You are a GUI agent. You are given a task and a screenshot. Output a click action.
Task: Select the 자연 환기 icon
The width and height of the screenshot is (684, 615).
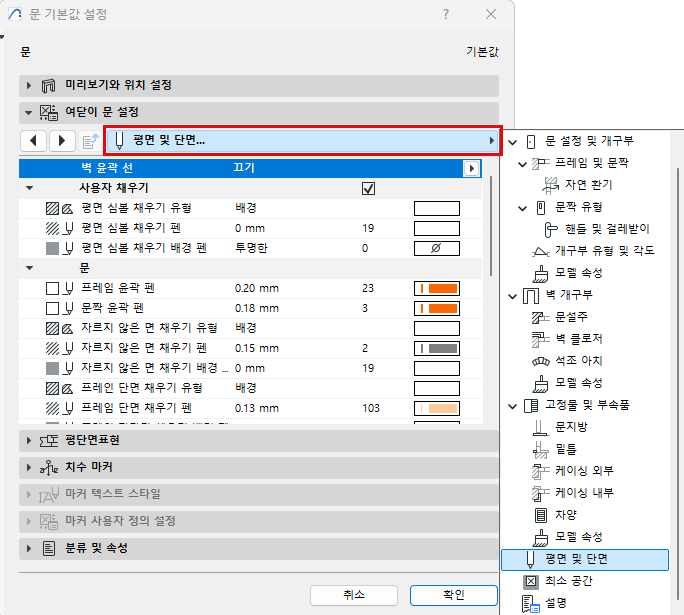coord(551,185)
